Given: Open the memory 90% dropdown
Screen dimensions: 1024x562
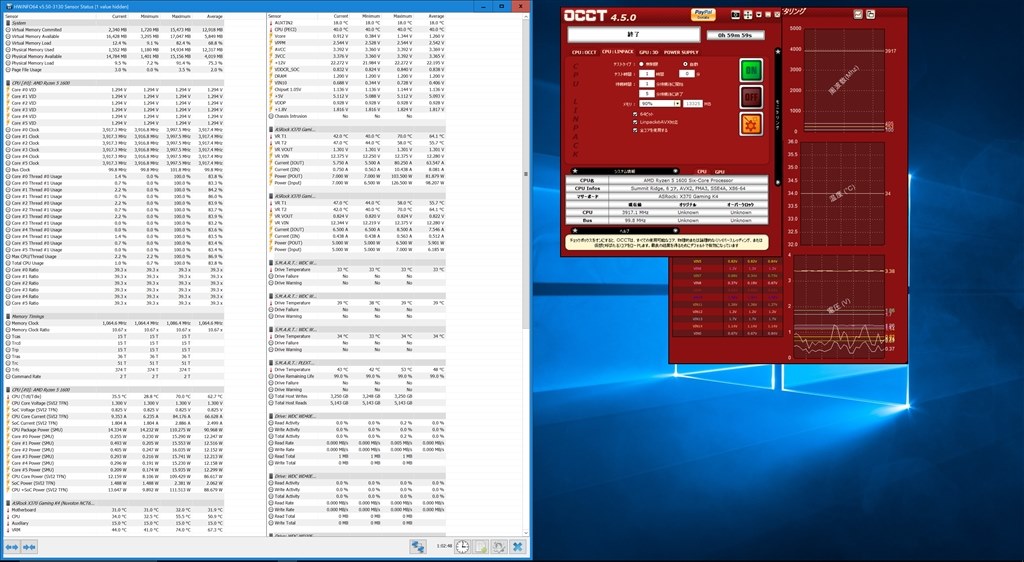Looking at the screenshot, I should tap(660, 103).
